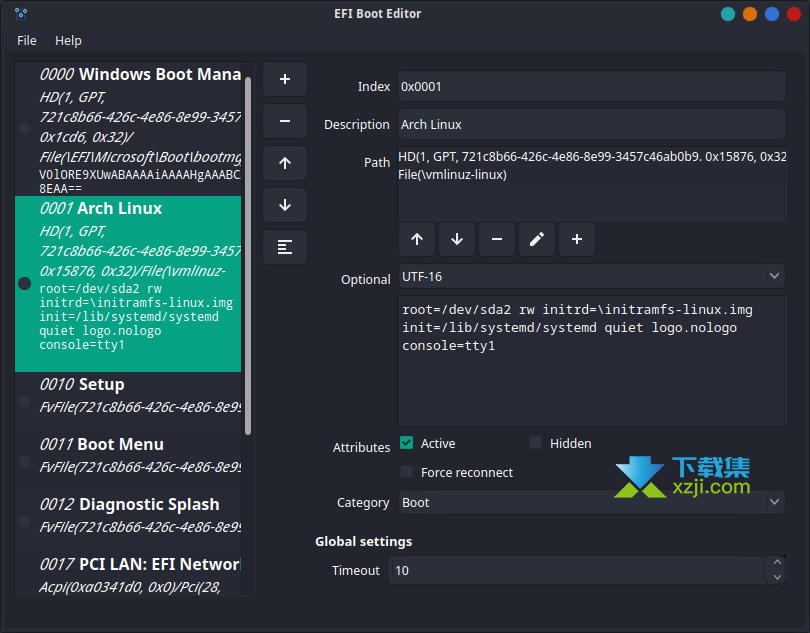Remove the selected boot entry
Image resolution: width=810 pixels, height=633 pixels.
(x=285, y=121)
